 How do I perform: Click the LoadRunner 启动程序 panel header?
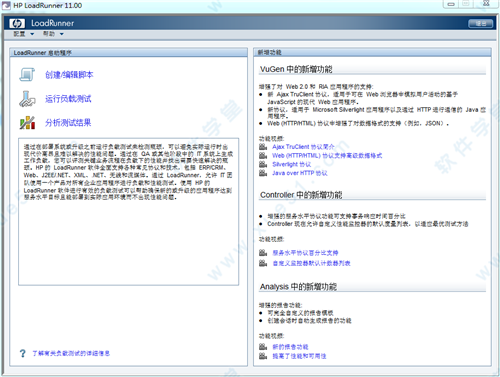(129, 52)
